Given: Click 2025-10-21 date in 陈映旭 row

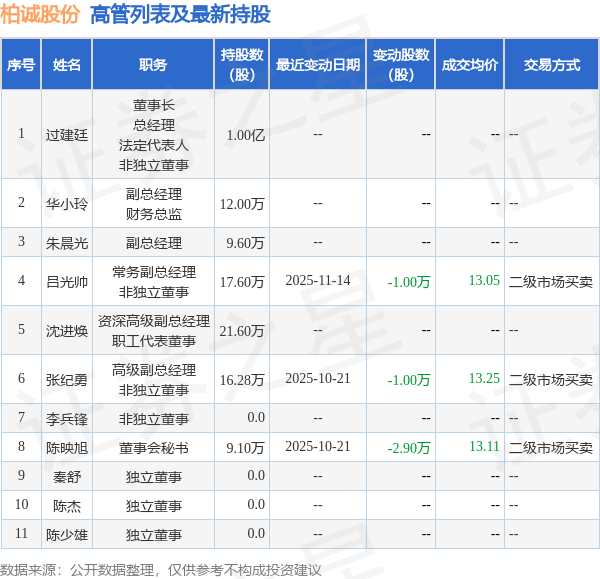Looking at the screenshot, I should click(x=318, y=446).
